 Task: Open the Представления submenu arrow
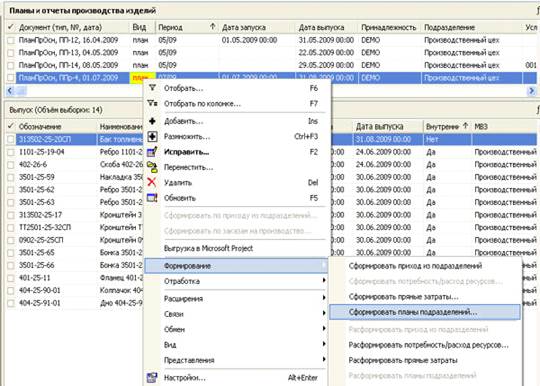[x=324, y=359]
